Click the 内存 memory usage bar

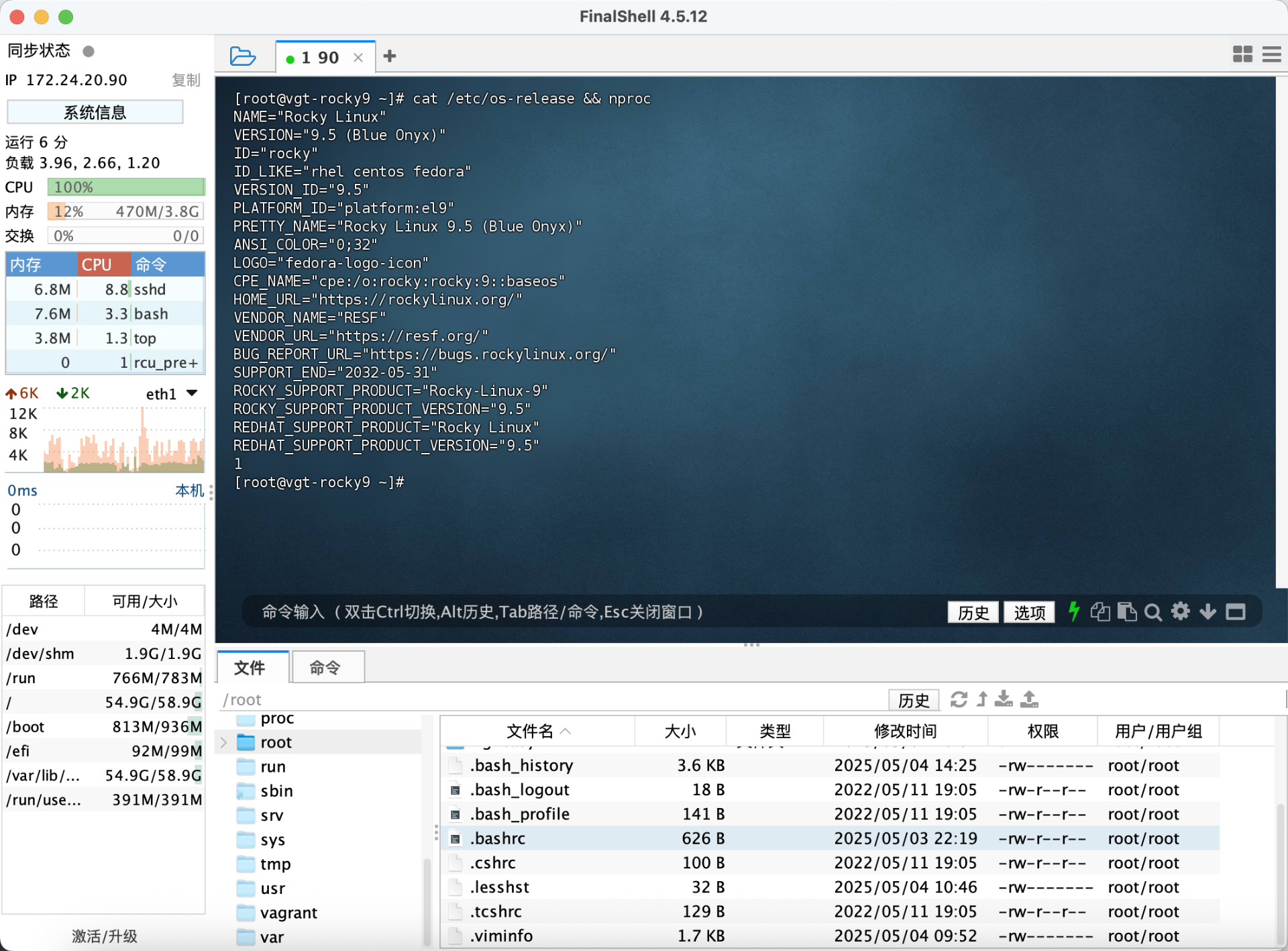[x=126, y=211]
